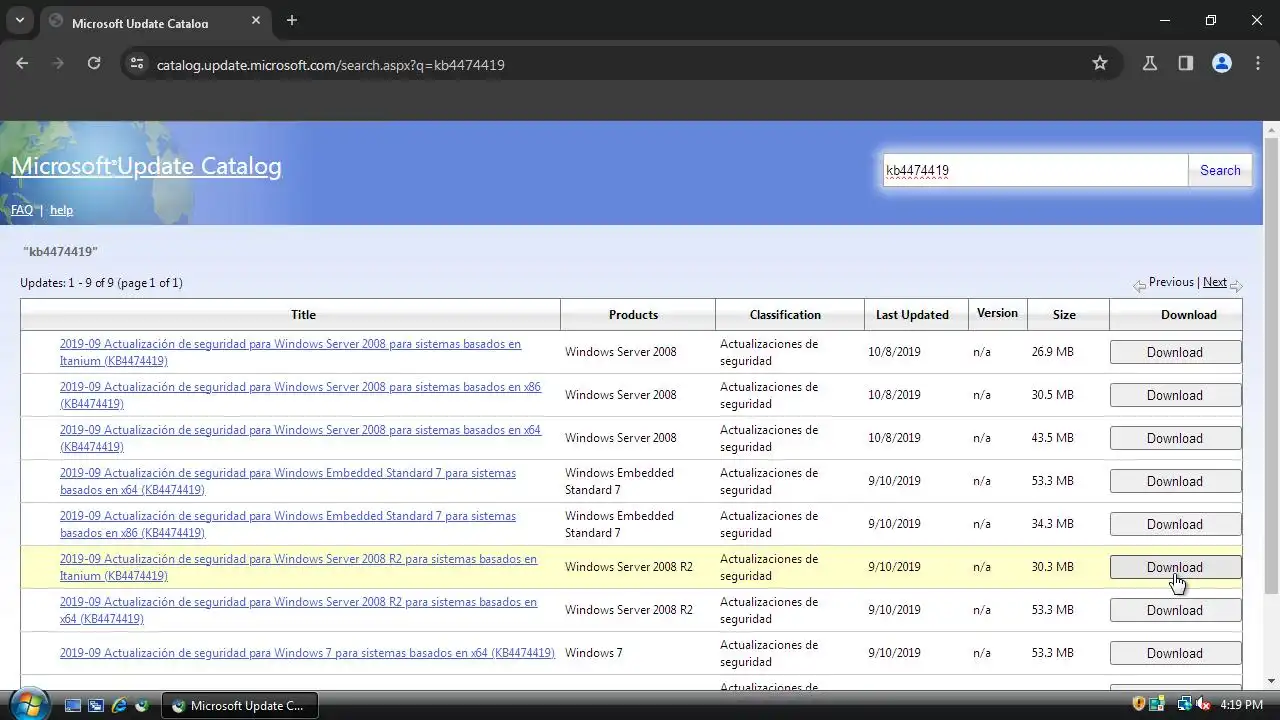
Task: Open Chrome Labs flask icon
Action: pyautogui.click(x=1150, y=63)
